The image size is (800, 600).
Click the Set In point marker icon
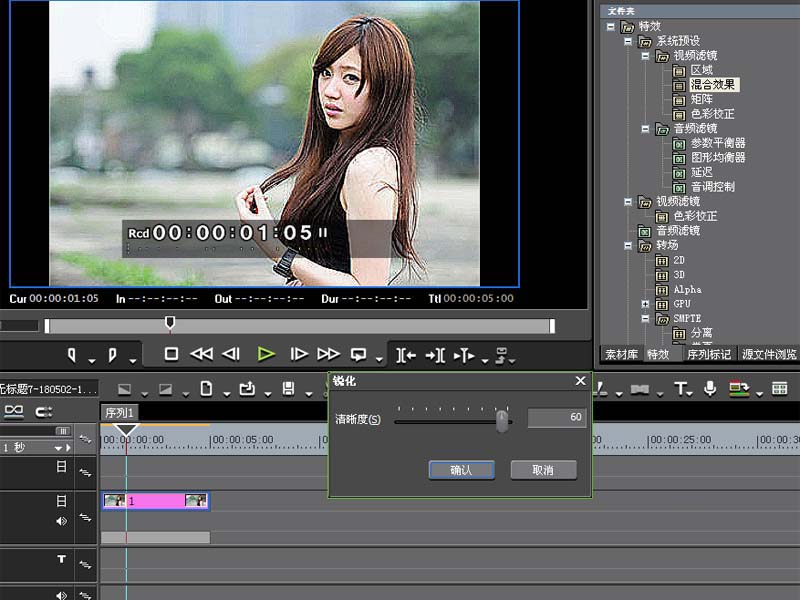coord(72,355)
